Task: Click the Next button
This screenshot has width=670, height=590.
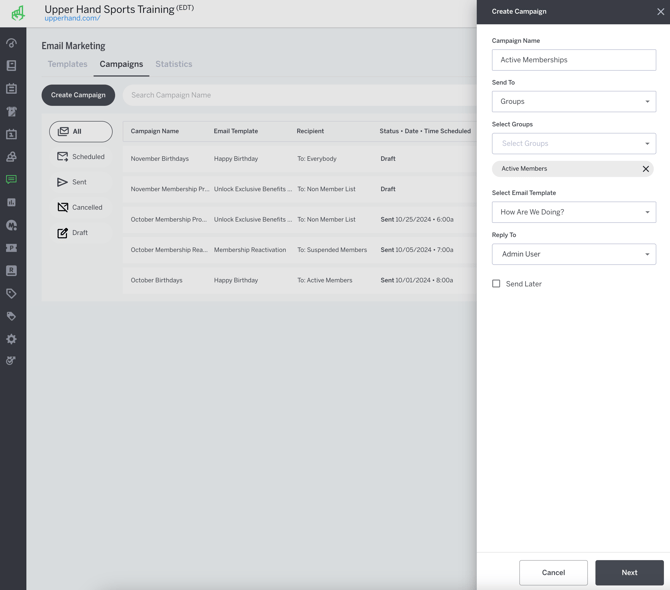Action: (629, 572)
